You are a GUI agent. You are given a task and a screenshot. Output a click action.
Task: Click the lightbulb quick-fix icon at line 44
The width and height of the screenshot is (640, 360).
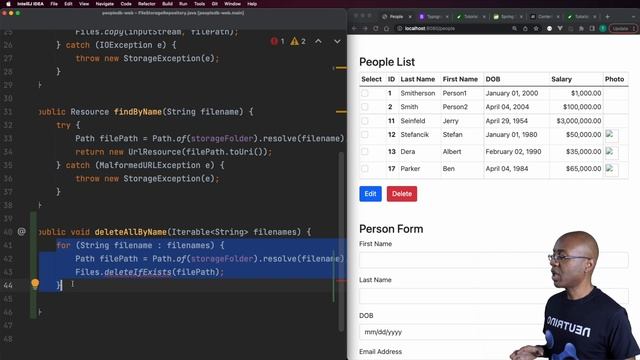[35, 283]
